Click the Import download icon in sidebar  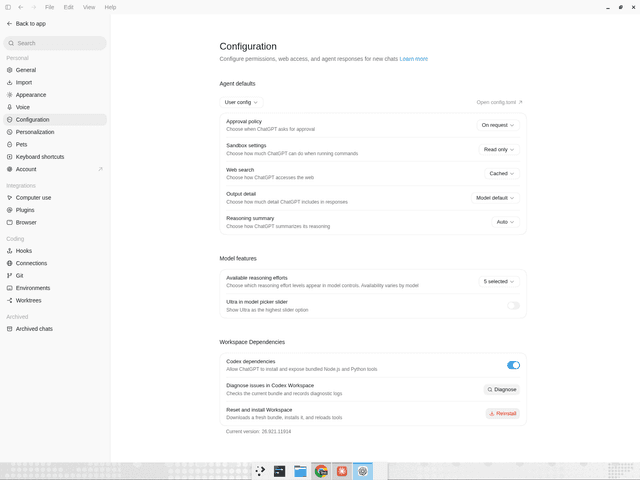pos(10,82)
